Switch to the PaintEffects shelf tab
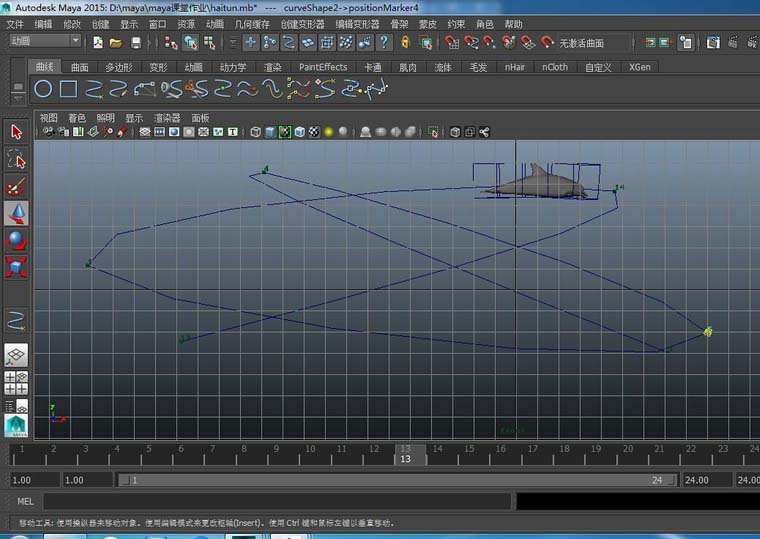Viewport: 760px width, 539px height. (x=322, y=67)
